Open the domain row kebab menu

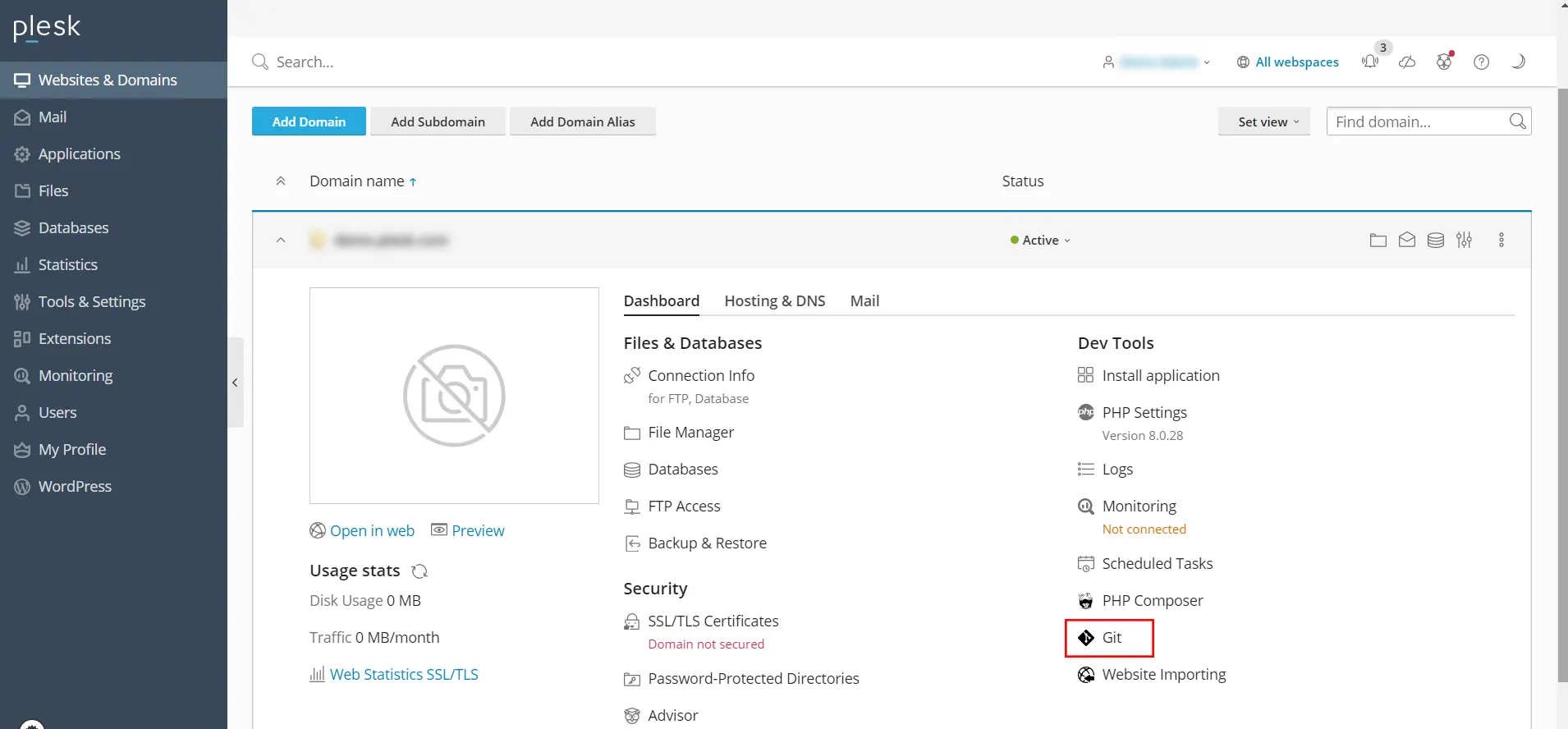tap(1502, 240)
